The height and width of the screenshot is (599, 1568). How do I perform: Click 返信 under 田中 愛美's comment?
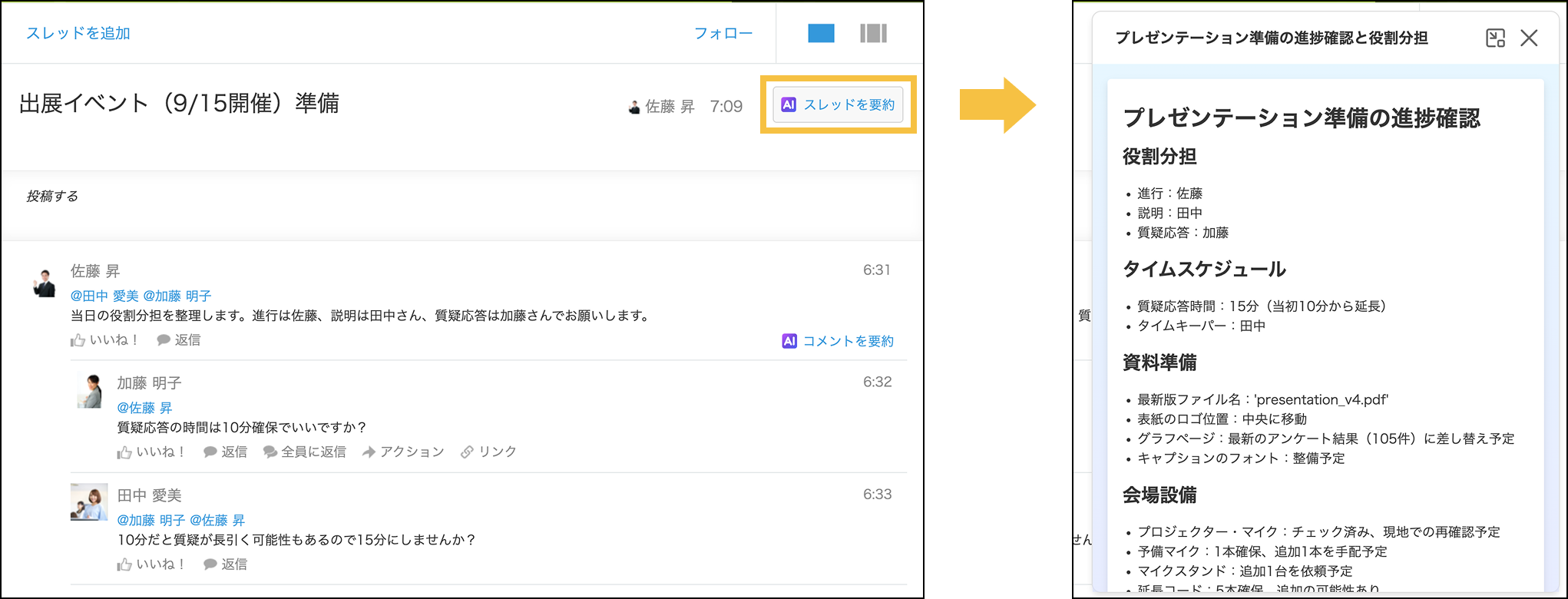pos(226,564)
